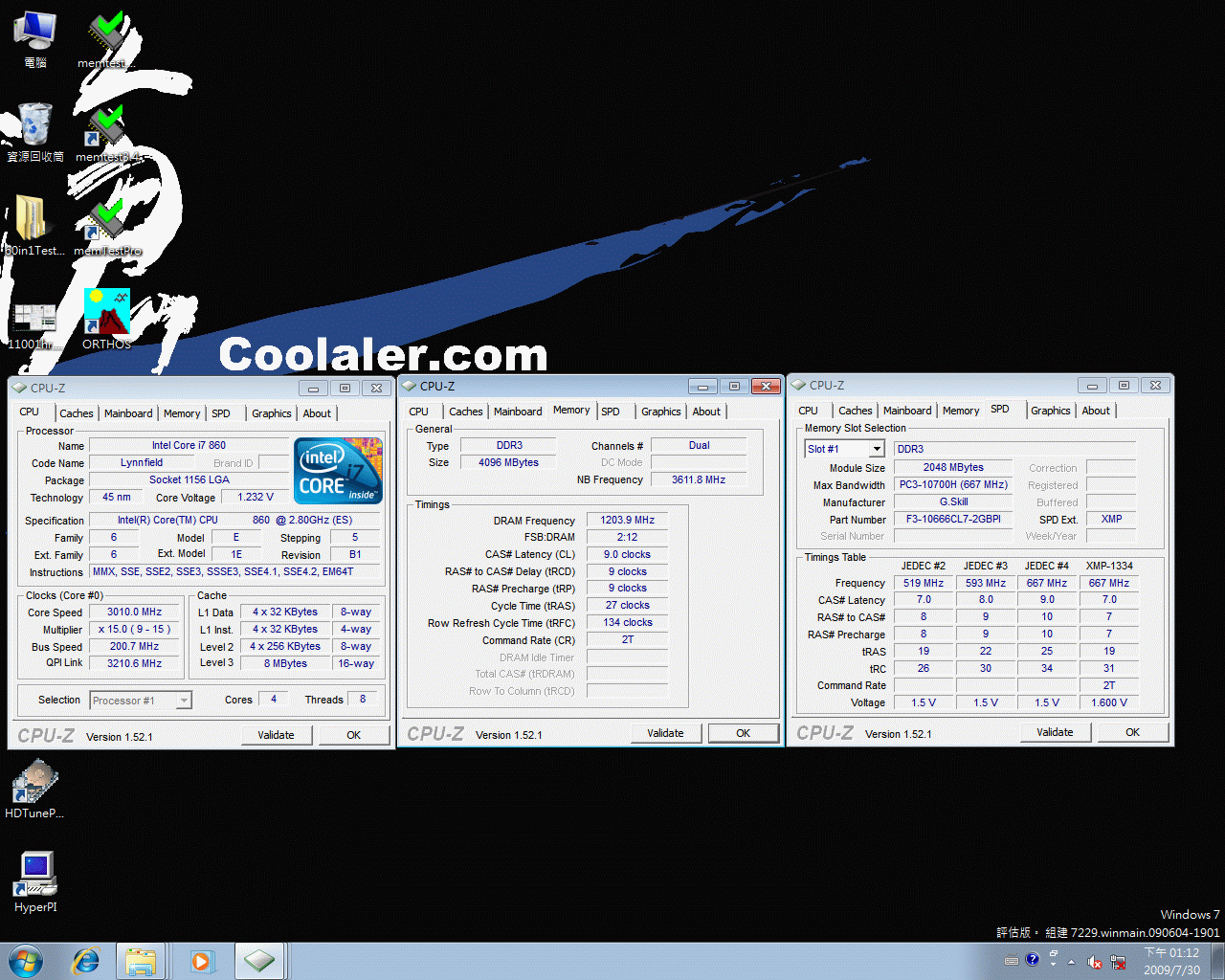
Task: Click the keyboard tray icon
Action: point(1012,961)
